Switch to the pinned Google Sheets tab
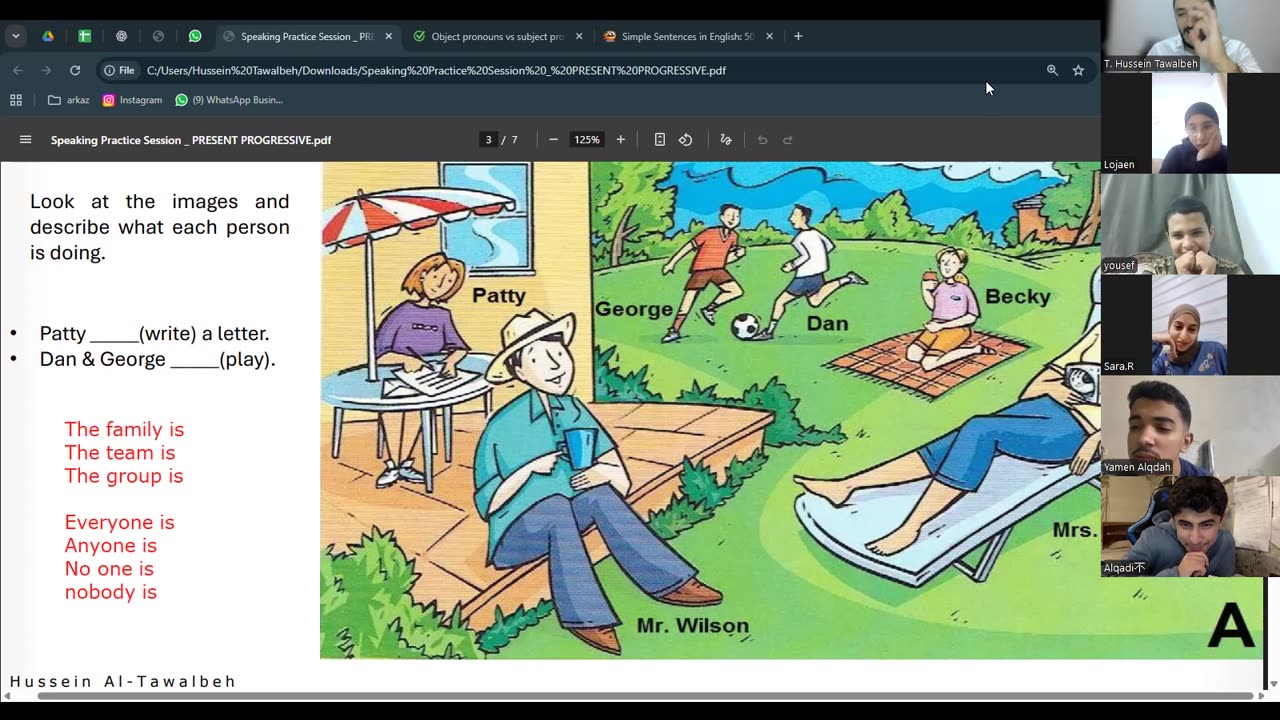This screenshot has height=720, width=1280. 84,36
